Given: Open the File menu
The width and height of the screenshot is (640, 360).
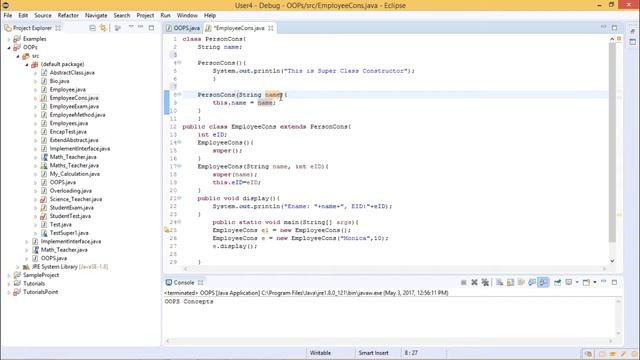Looking at the screenshot, I should 8,15.
